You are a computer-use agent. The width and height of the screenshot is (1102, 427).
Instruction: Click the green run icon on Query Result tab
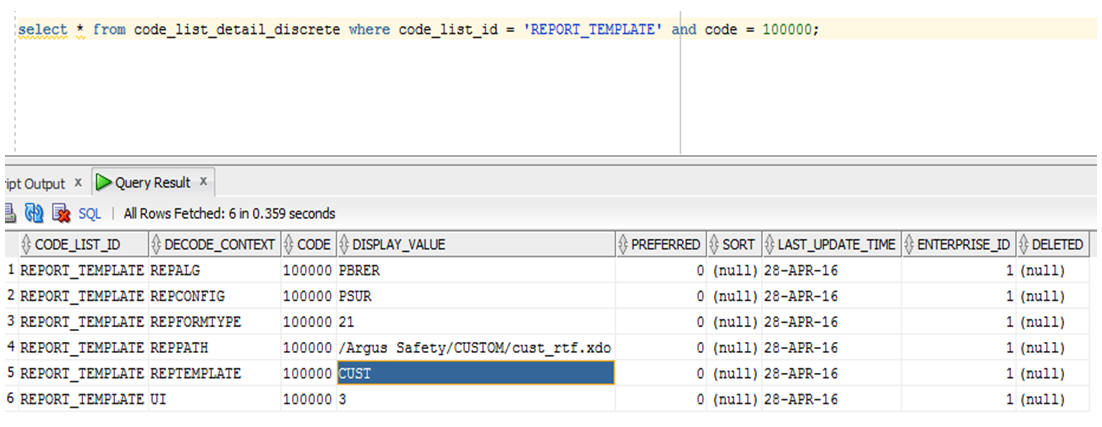pyautogui.click(x=104, y=183)
